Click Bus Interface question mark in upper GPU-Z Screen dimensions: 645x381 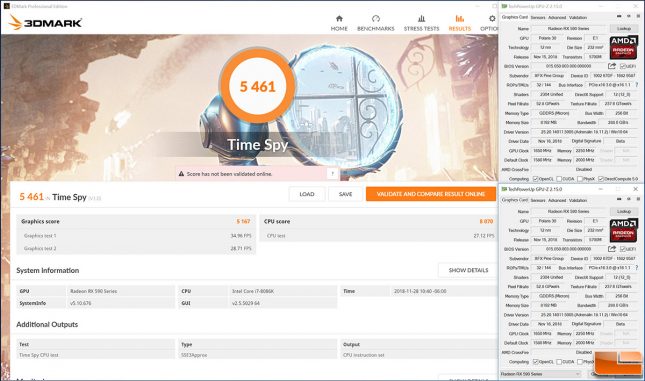point(637,85)
